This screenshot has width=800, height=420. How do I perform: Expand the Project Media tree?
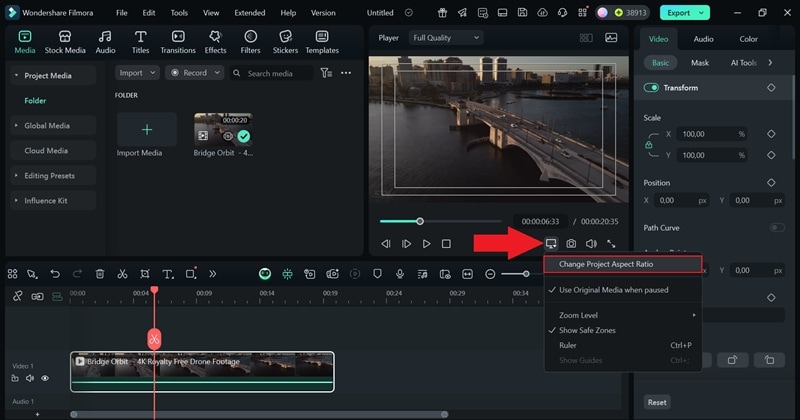(16, 76)
